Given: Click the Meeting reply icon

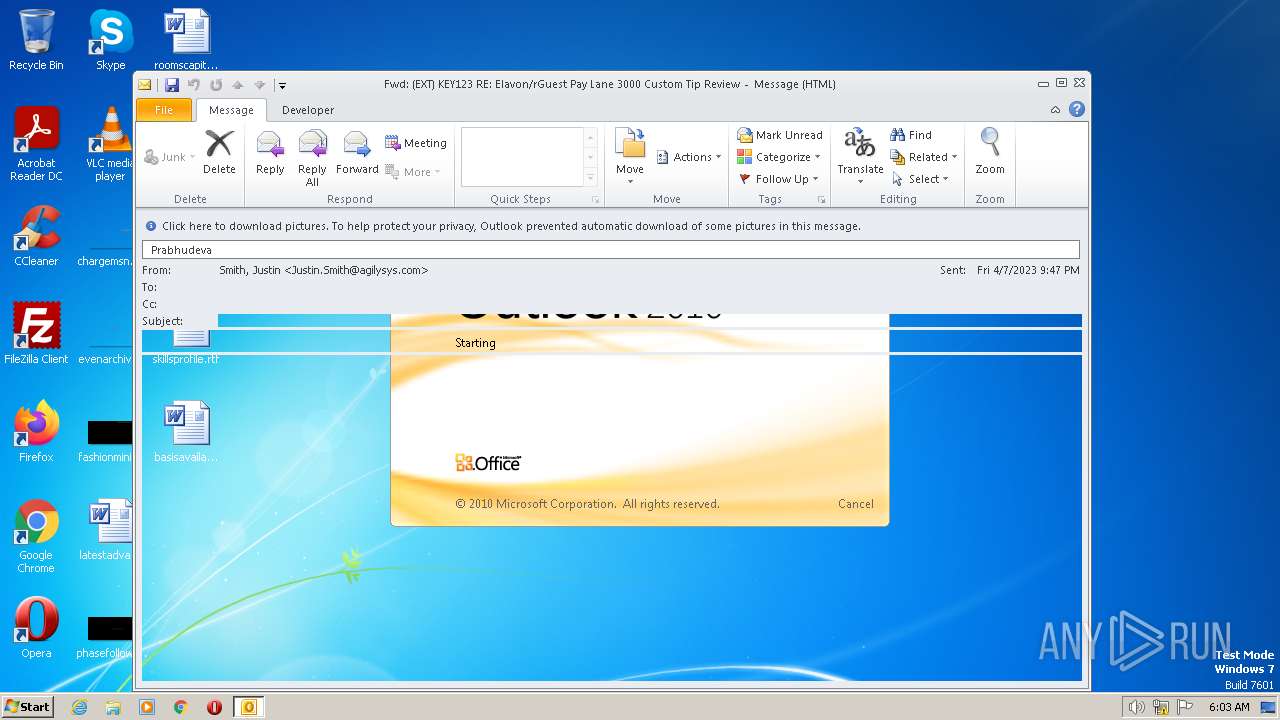Looking at the screenshot, I should pyautogui.click(x=416, y=143).
